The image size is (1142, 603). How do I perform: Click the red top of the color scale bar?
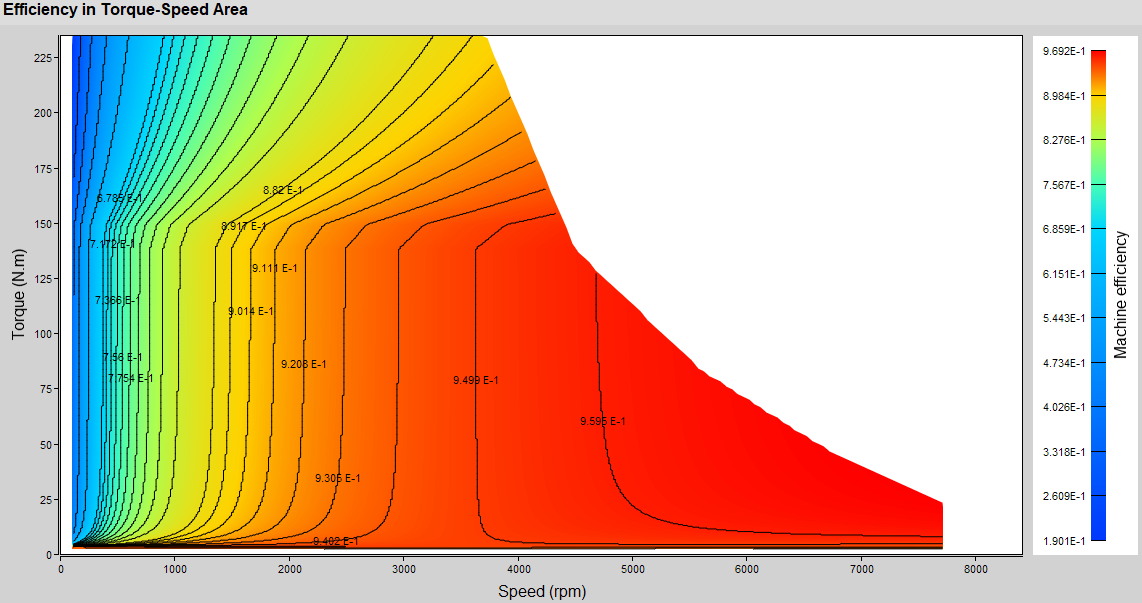[x=1098, y=58]
